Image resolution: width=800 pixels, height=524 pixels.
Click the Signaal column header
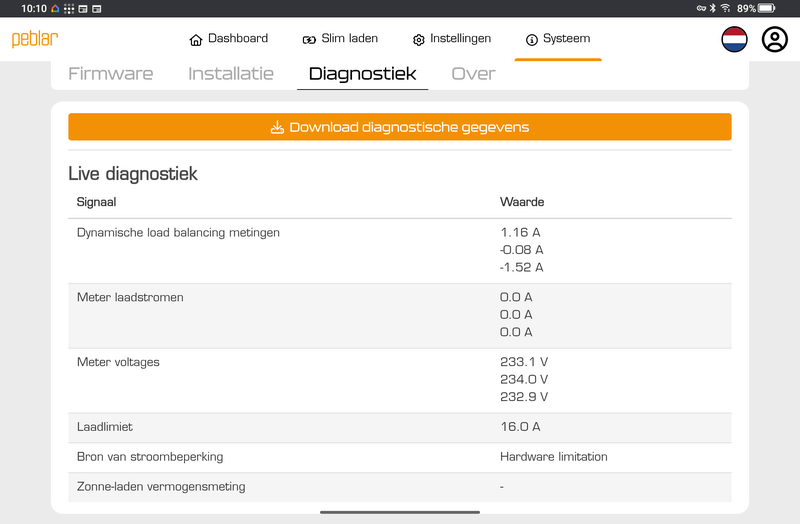[96, 202]
